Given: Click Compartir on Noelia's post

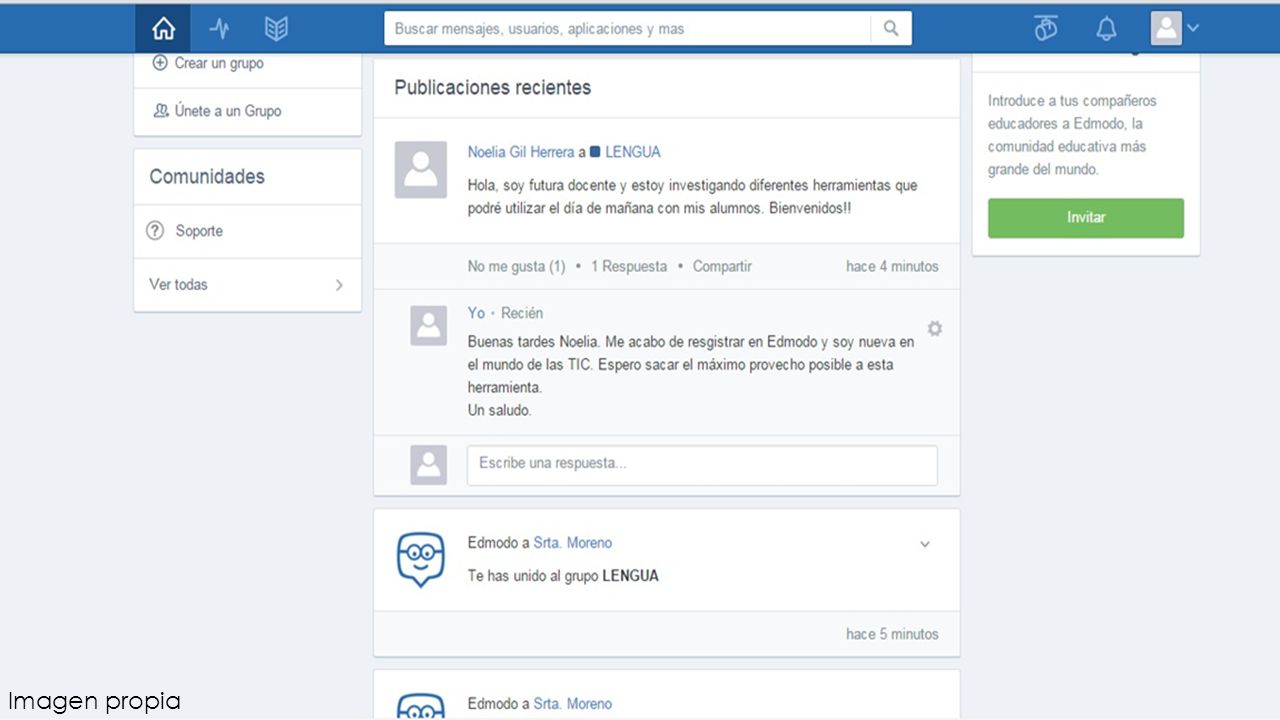Looking at the screenshot, I should click(722, 266).
